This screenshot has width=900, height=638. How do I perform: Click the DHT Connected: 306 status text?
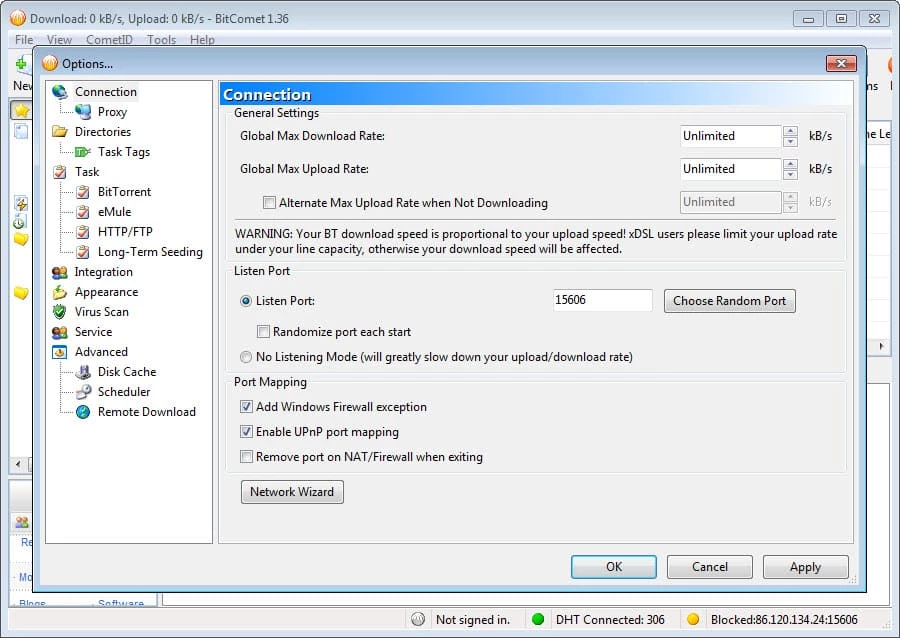610,620
